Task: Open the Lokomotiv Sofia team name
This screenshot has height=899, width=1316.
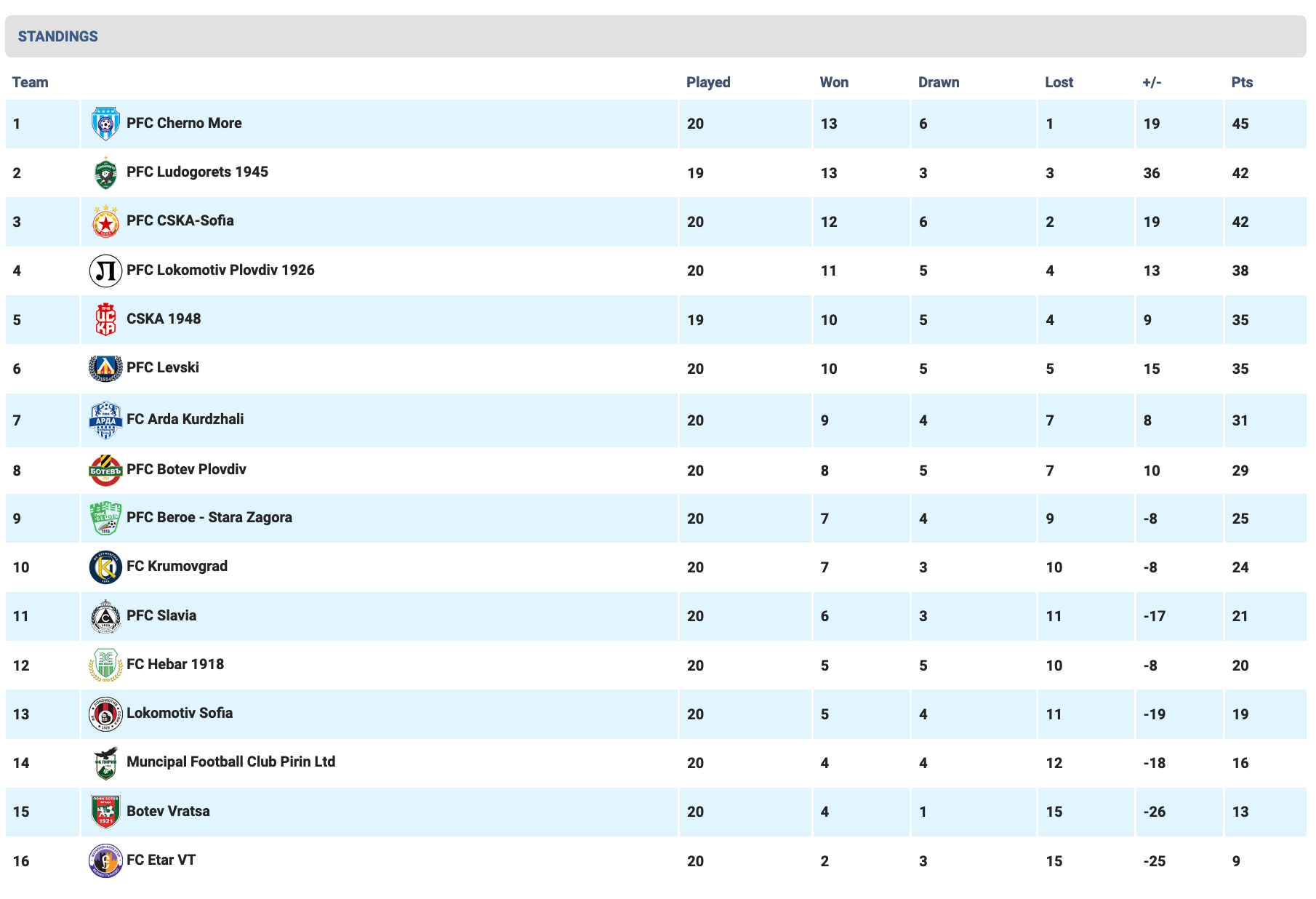Action: pyautogui.click(x=180, y=713)
